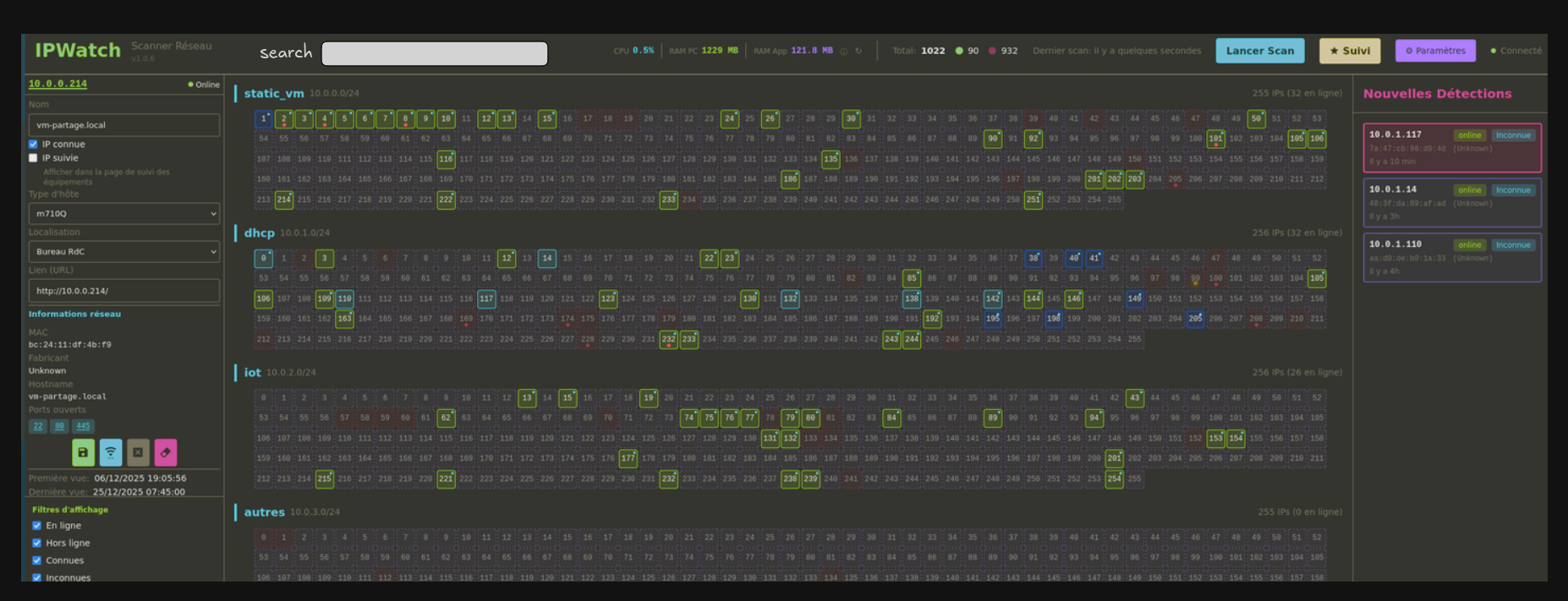
Task: Click the green save icon button
Action: coord(83,452)
